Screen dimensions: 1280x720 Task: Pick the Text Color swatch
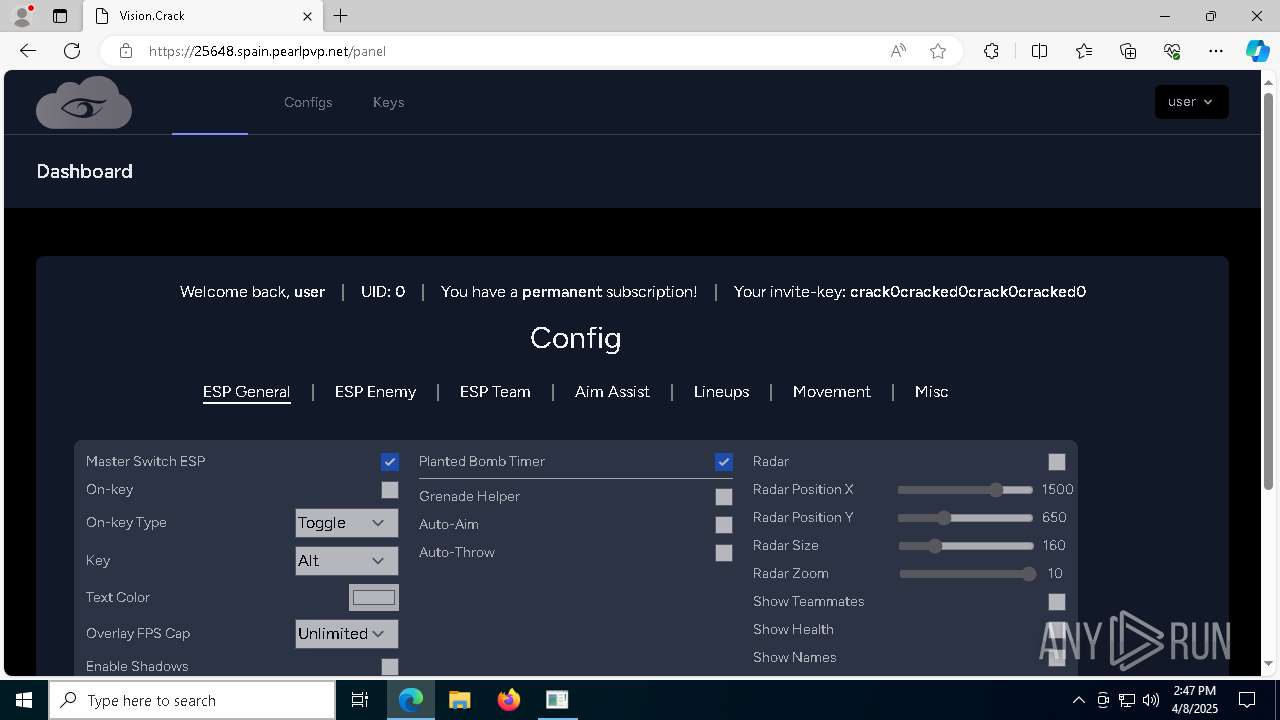click(374, 598)
